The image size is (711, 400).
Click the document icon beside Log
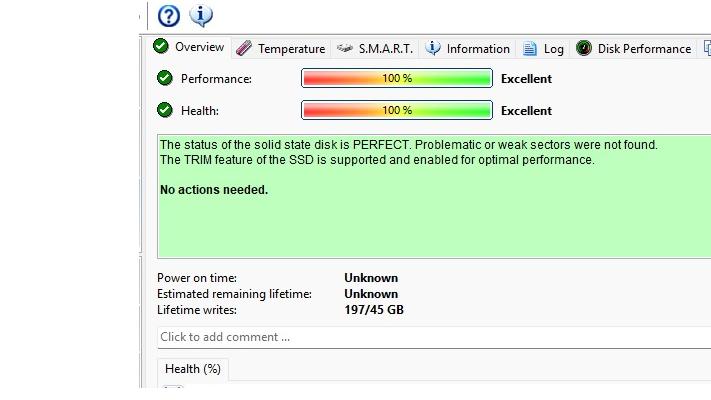click(x=529, y=48)
